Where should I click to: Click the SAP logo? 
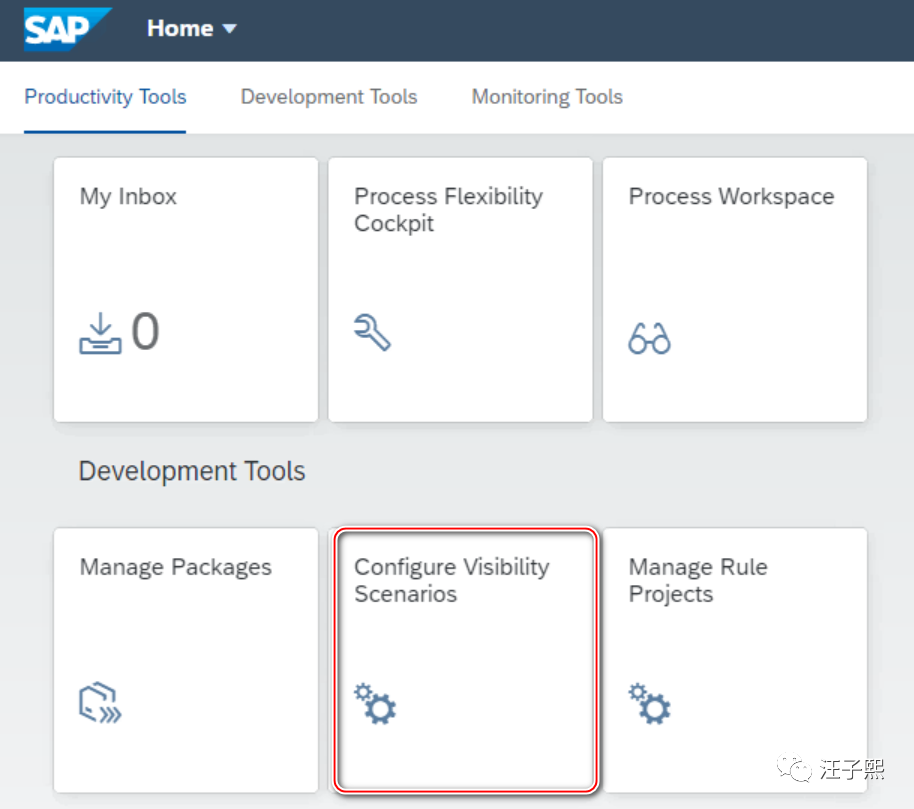coord(66,28)
